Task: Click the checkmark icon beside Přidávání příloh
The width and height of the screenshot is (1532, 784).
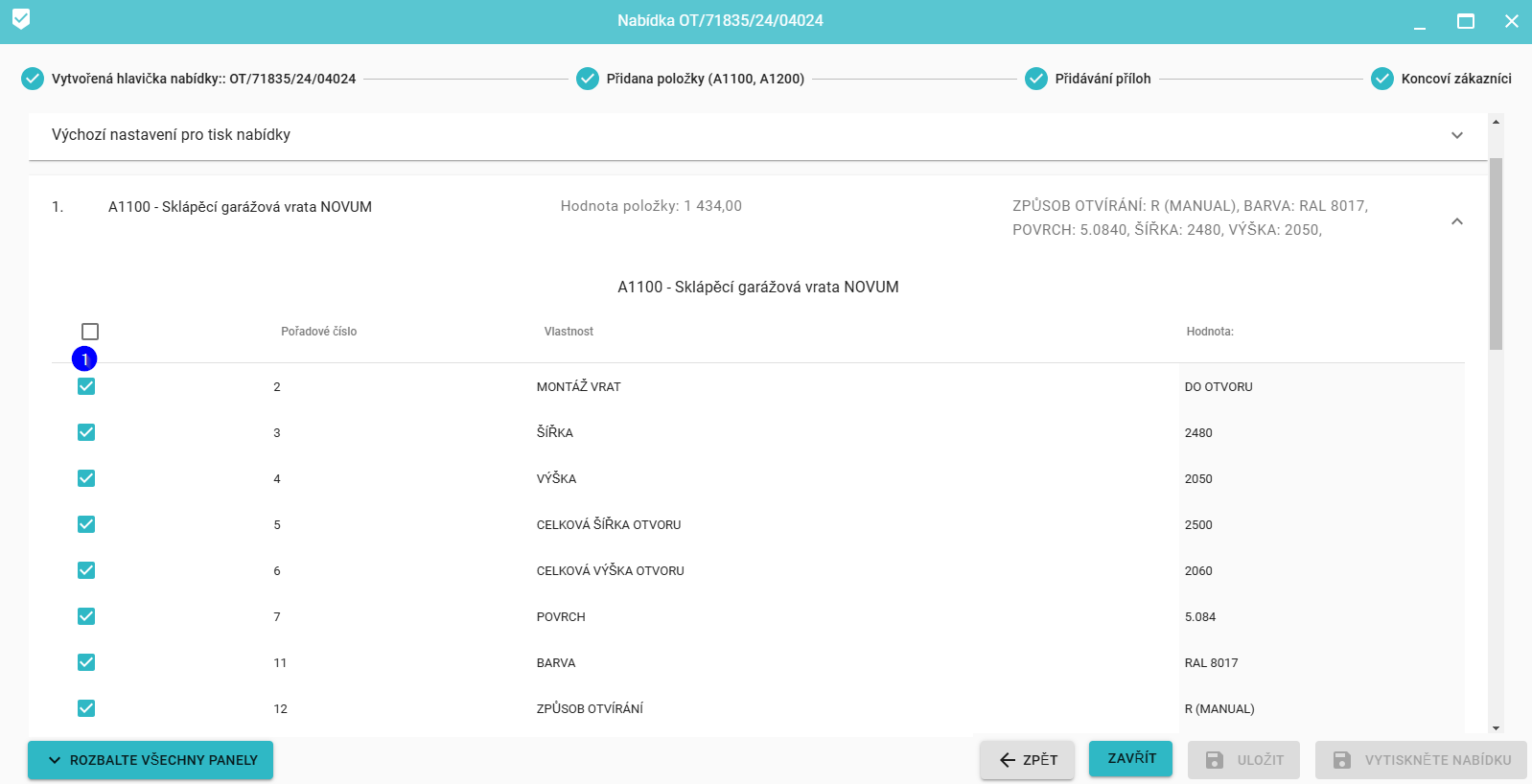Action: [1036, 79]
